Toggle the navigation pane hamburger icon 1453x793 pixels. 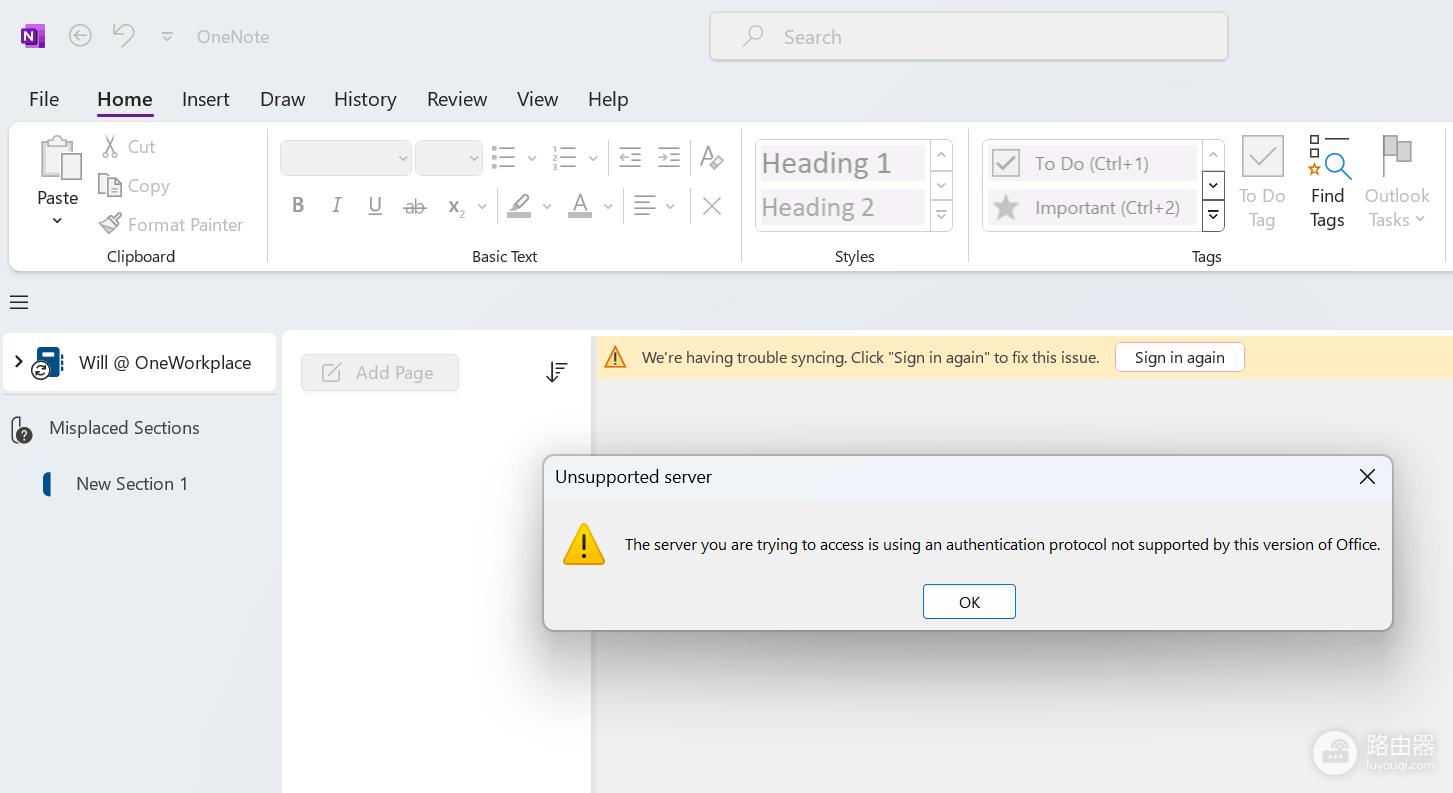pyautogui.click(x=19, y=302)
